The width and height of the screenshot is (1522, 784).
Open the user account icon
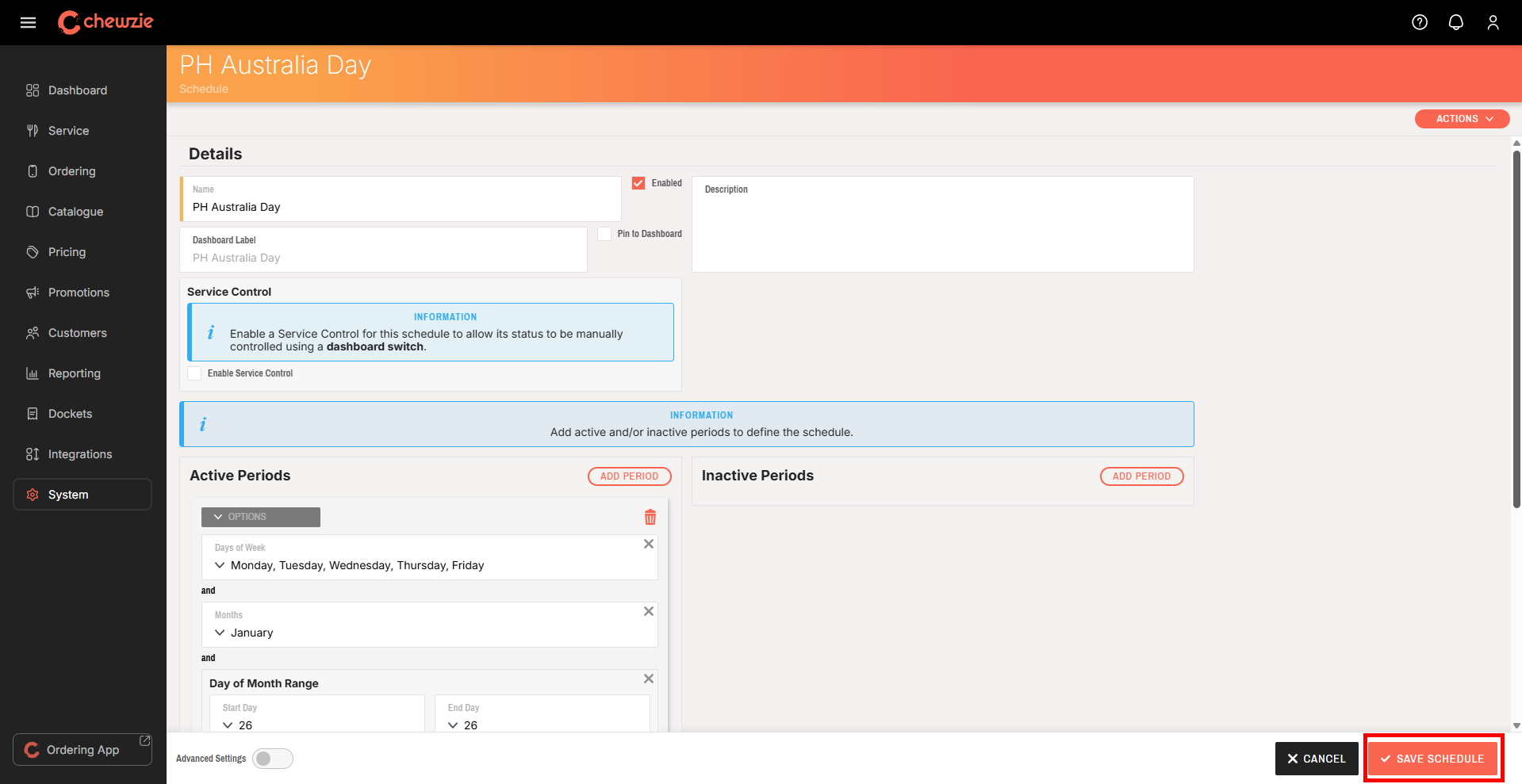1493,22
